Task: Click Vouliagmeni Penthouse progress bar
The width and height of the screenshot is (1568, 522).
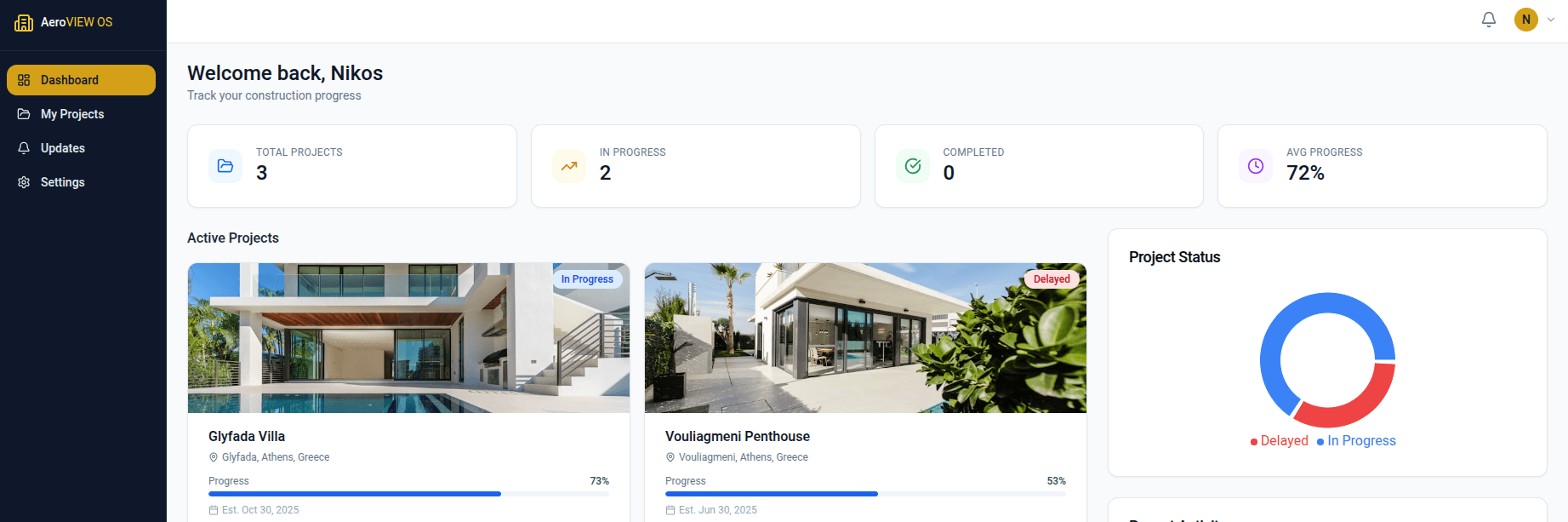Action: click(x=865, y=494)
